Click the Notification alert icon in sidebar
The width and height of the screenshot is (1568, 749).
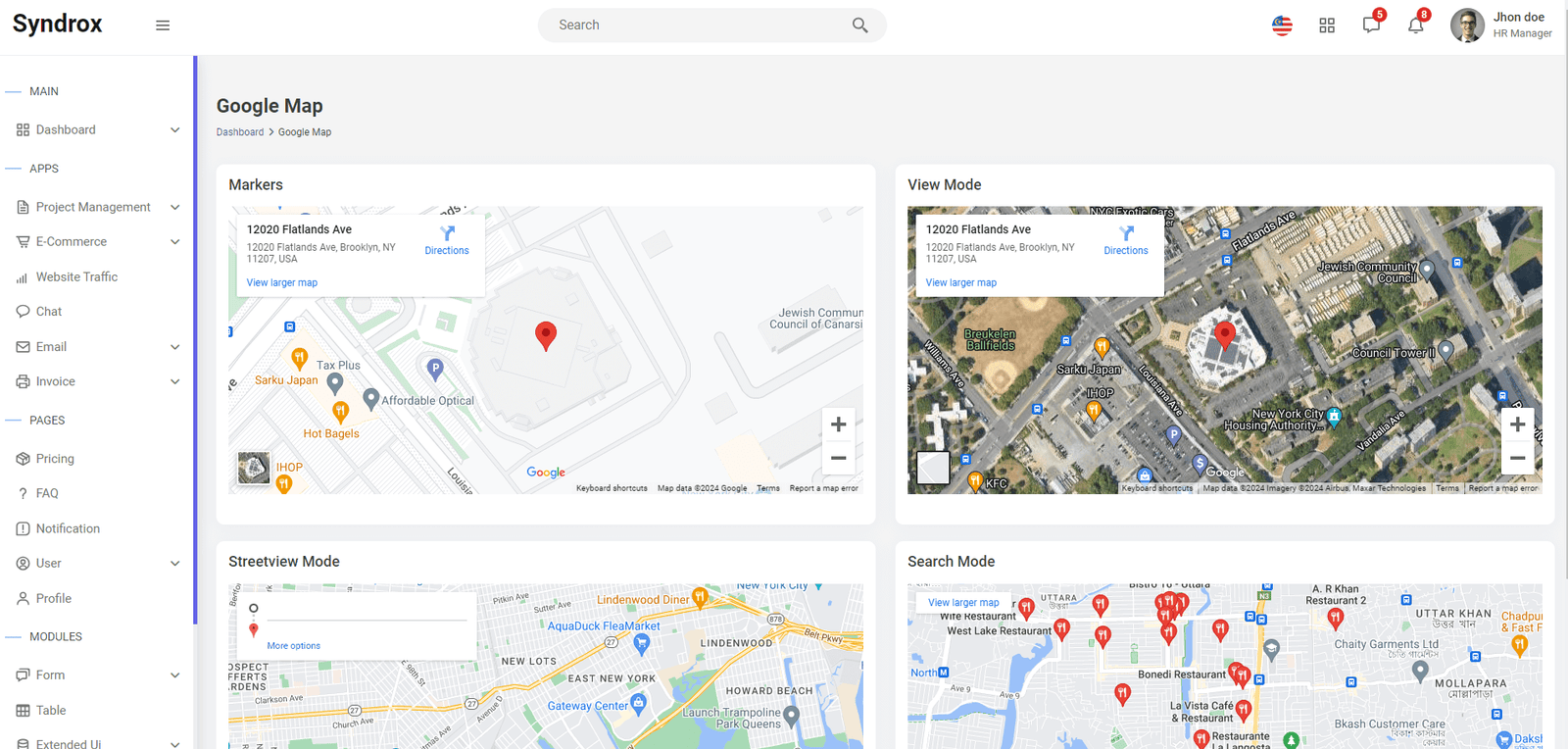23,528
